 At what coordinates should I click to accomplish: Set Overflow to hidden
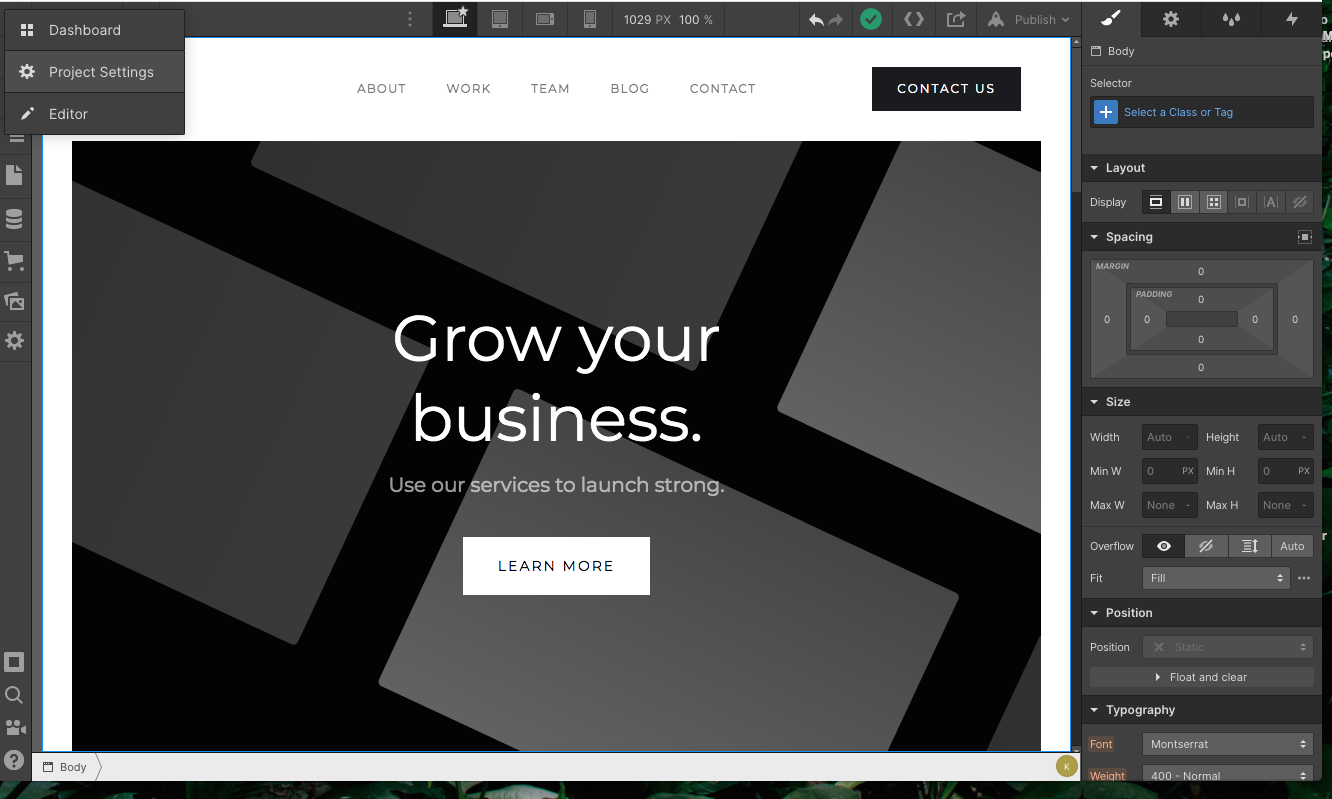point(1205,546)
